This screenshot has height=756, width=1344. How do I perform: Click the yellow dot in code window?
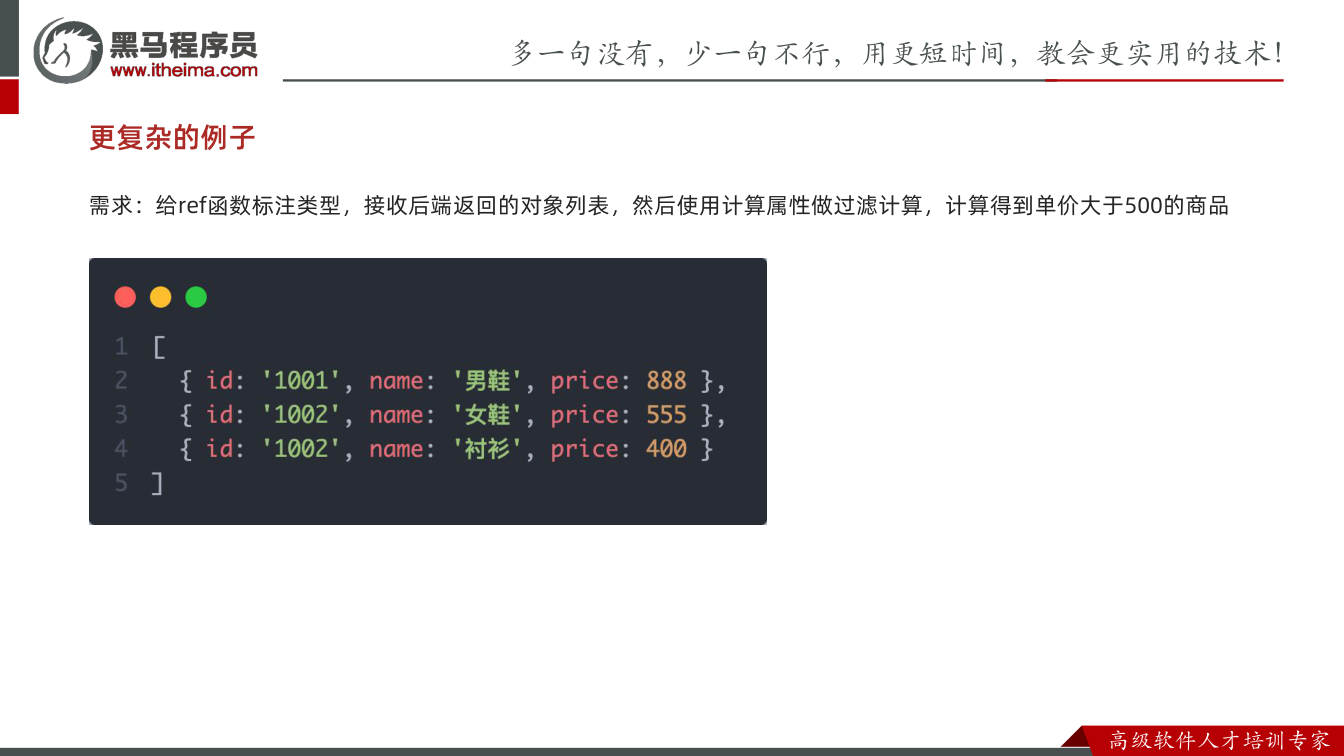[x=160, y=297]
